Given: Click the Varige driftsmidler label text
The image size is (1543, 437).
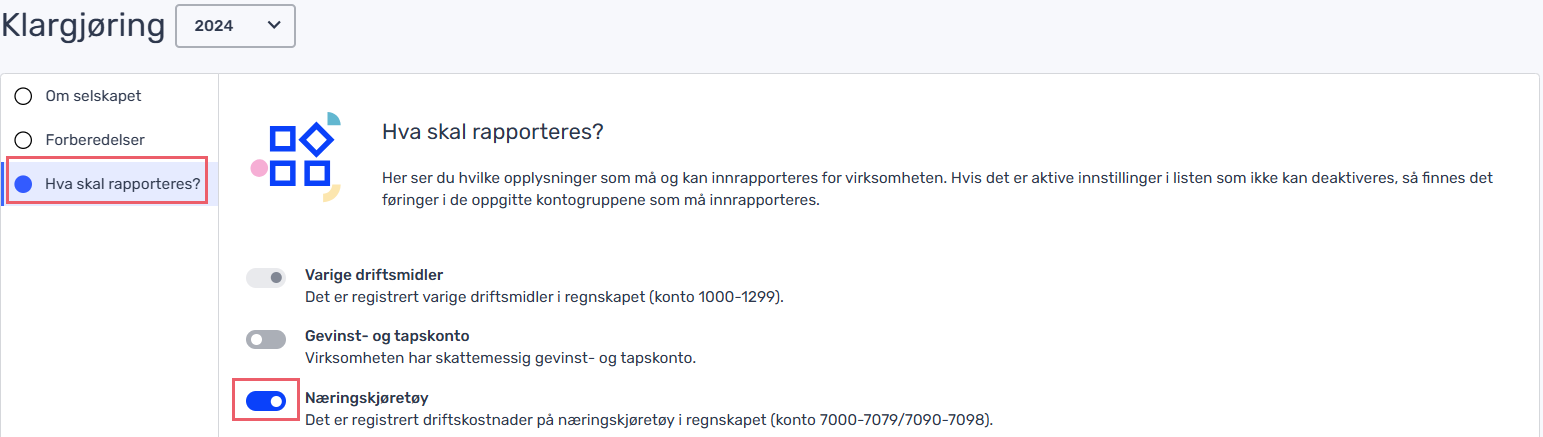Looking at the screenshot, I should pyautogui.click(x=374, y=274).
